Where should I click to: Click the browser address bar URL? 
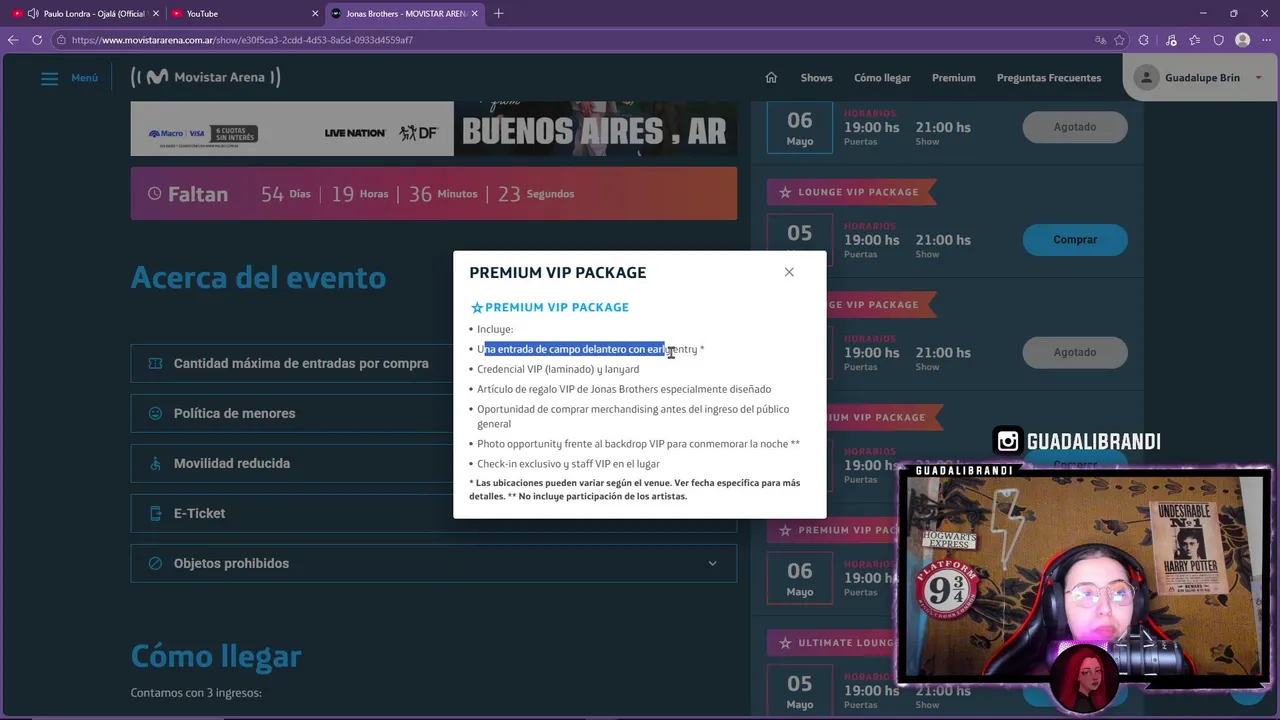[x=242, y=40]
